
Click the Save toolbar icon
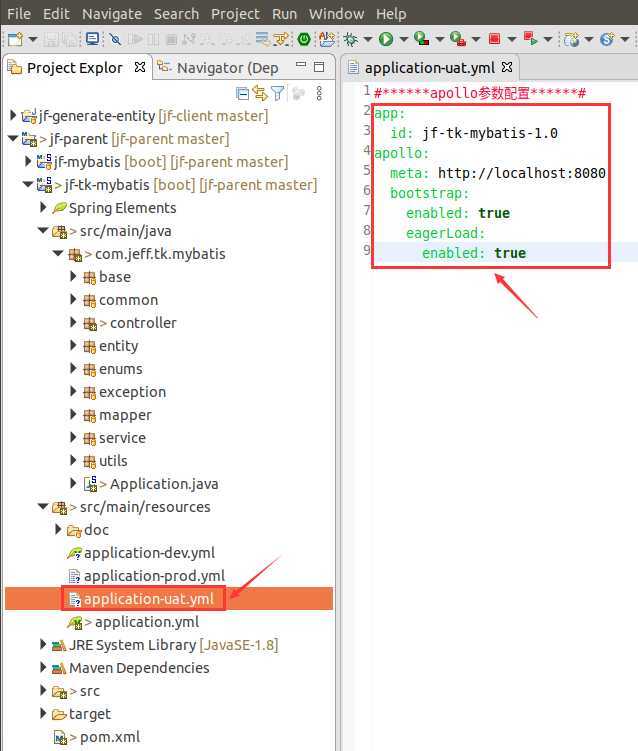pyautogui.click(x=50, y=39)
